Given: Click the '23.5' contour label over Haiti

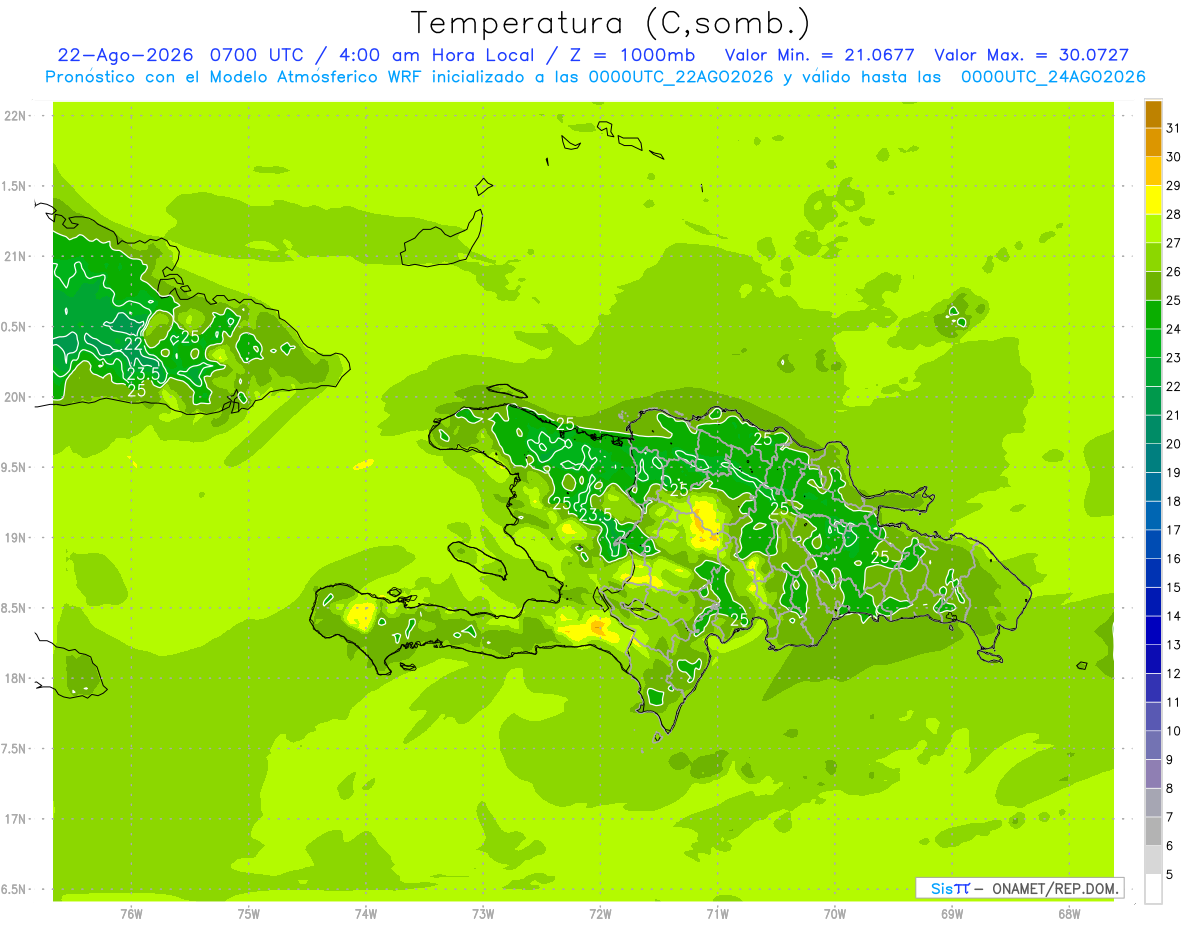Looking at the screenshot, I should click(595, 514).
